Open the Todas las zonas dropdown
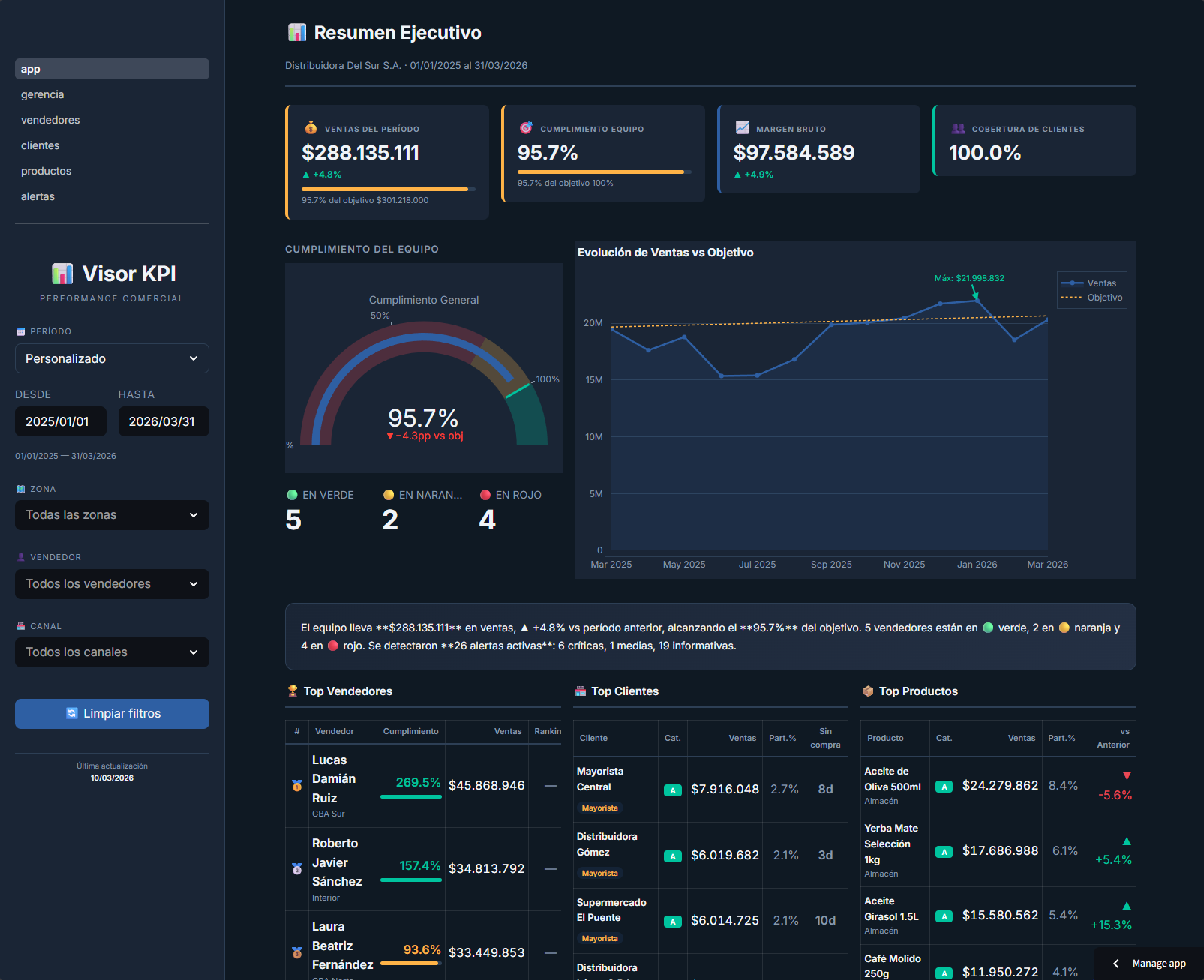Viewport: 1204px width, 980px height. click(112, 515)
